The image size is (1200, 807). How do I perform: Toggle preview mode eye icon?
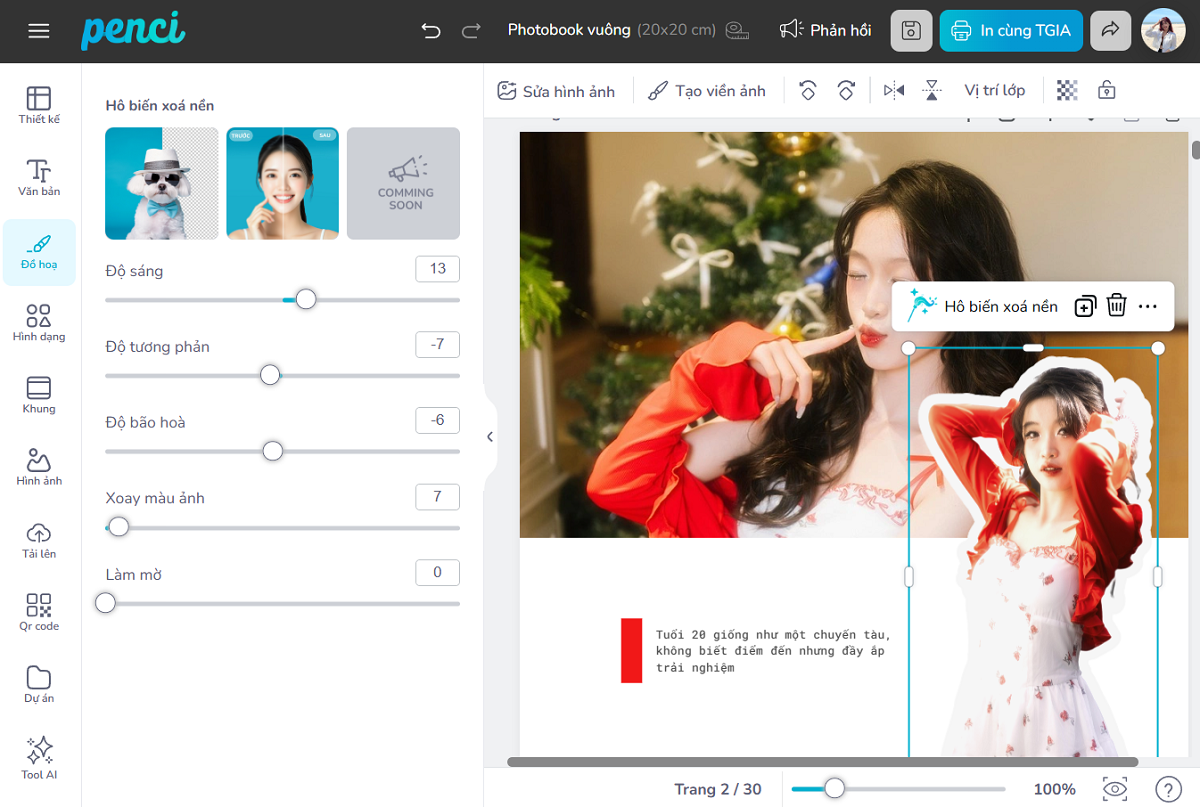[x=1115, y=789]
